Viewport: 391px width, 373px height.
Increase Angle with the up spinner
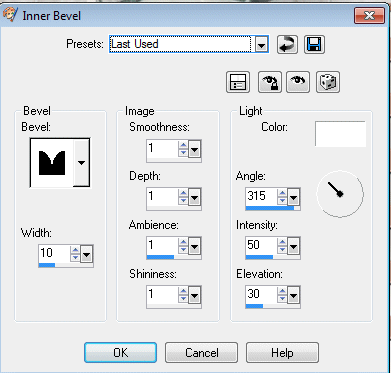282,193
